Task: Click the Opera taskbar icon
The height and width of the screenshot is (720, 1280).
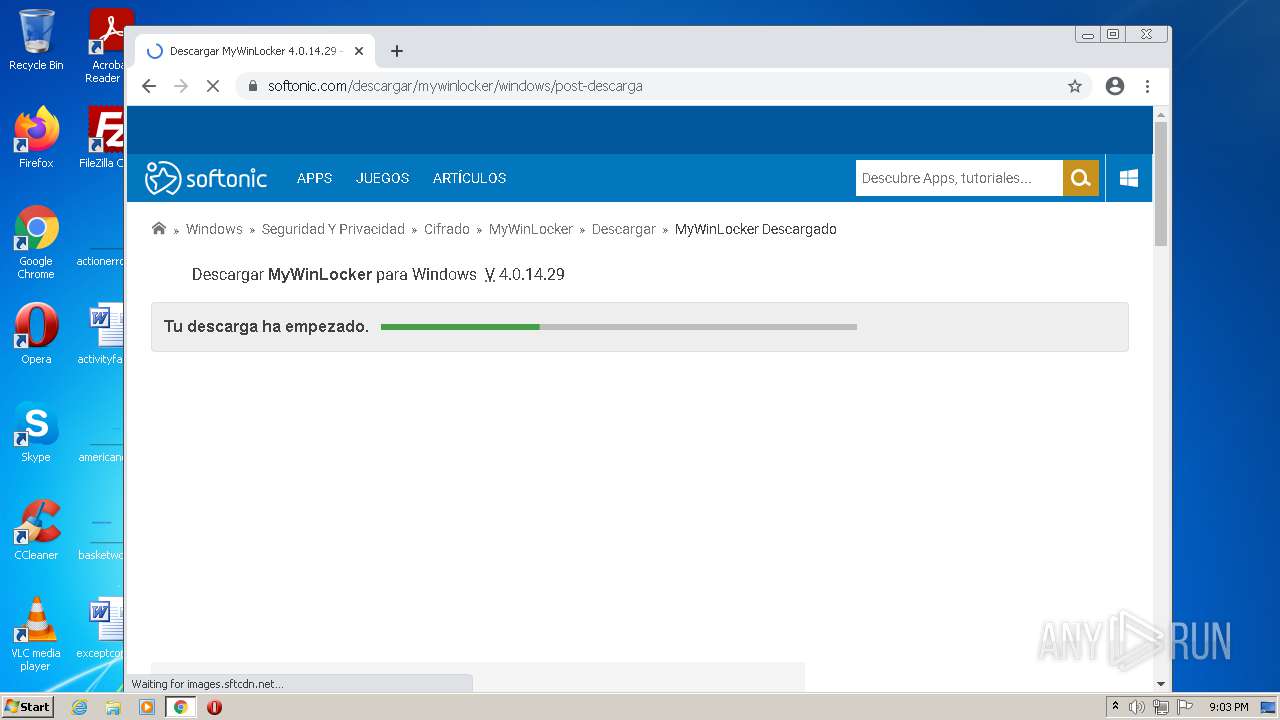Action: click(214, 707)
